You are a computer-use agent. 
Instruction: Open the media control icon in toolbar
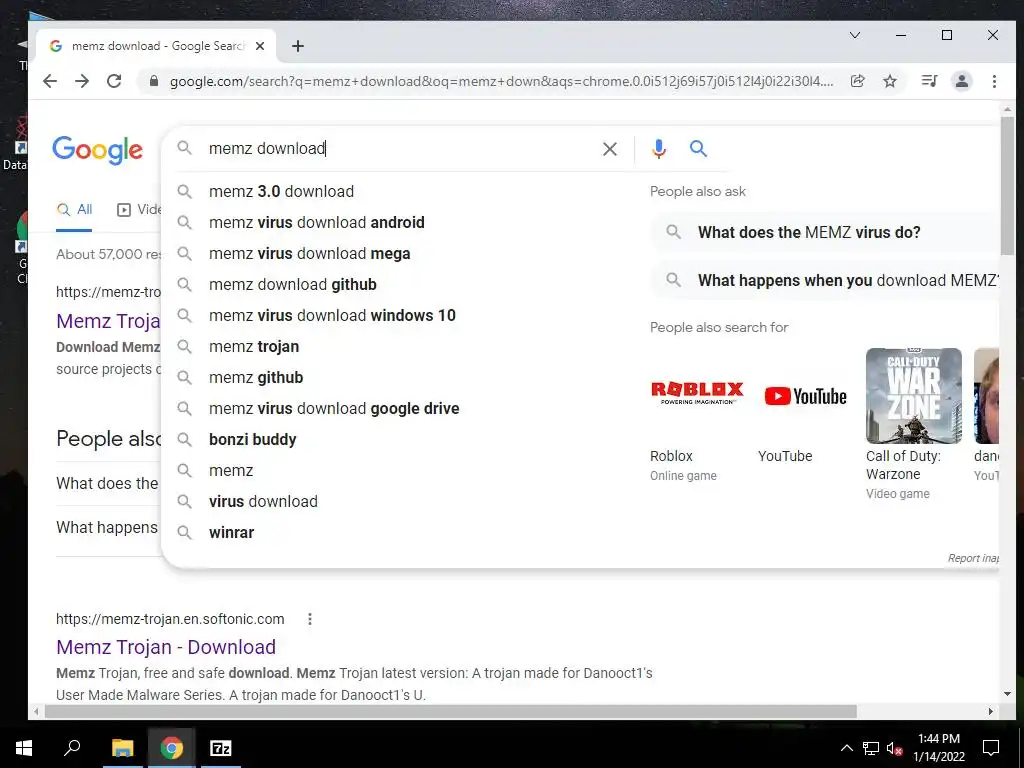point(929,81)
